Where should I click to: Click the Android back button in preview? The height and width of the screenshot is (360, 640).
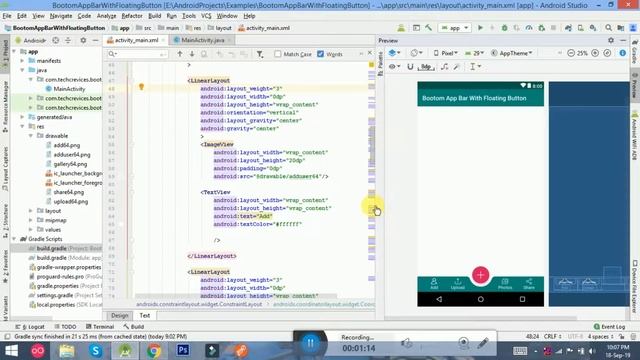coord(439,299)
